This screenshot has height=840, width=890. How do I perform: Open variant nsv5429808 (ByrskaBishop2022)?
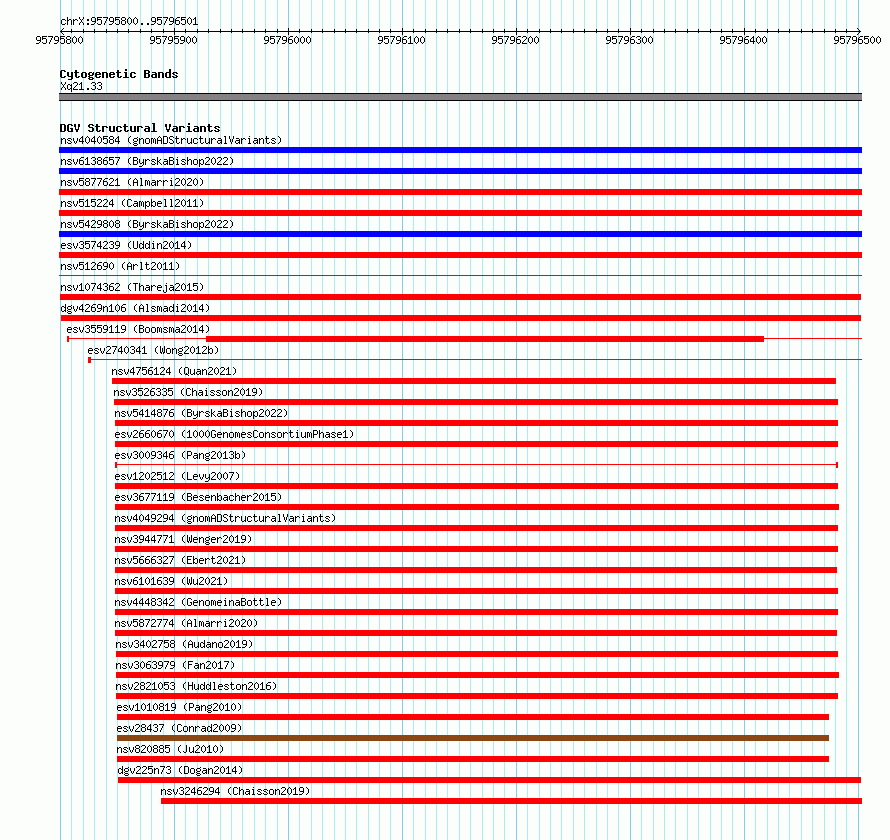[147, 224]
